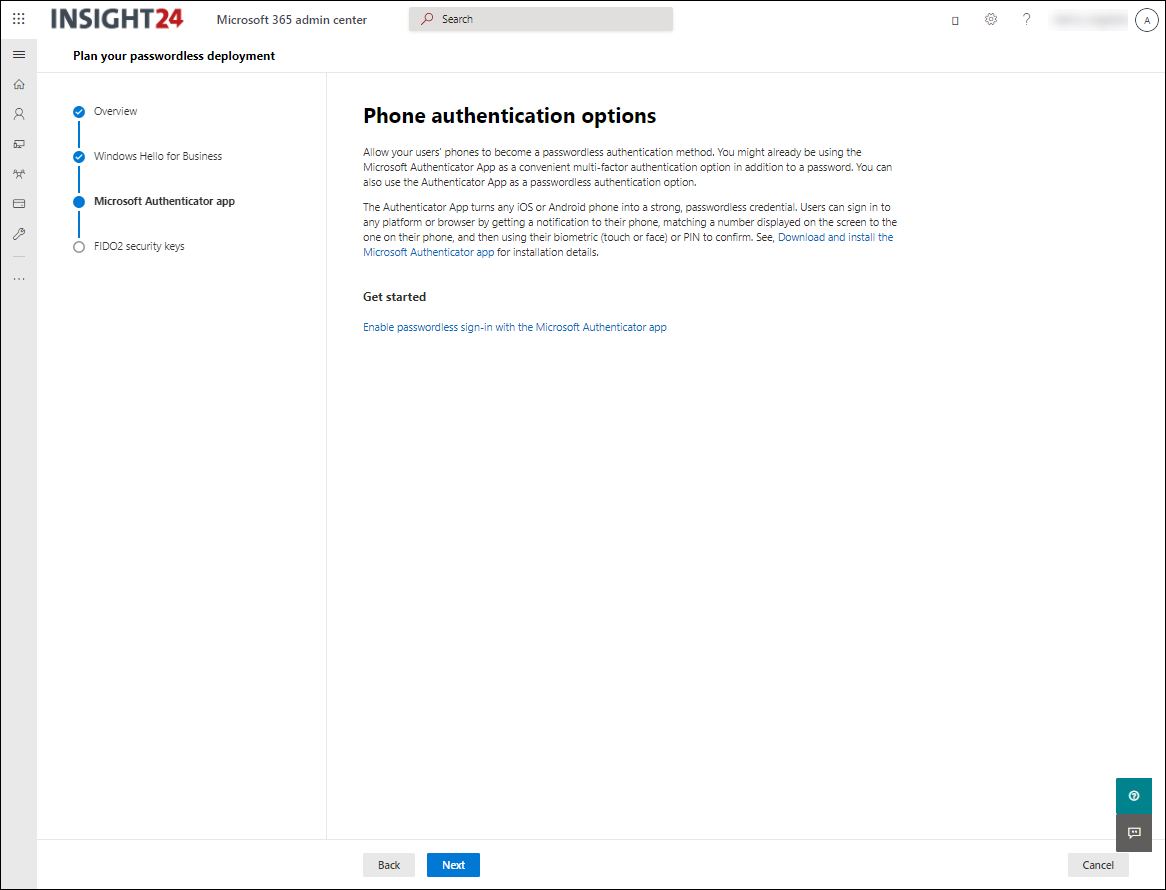Open Setup wrench icon in sidebar
1166x890 pixels.
tap(18, 234)
